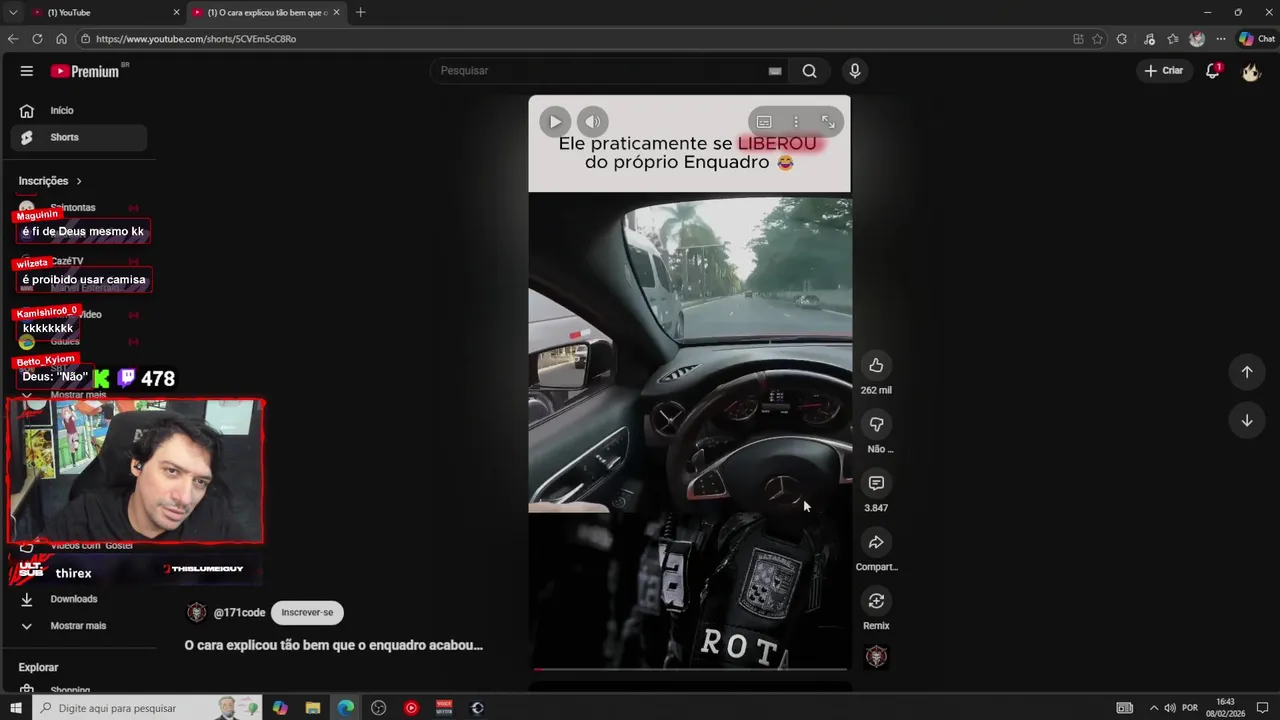Show hidden system tray icons
This screenshot has width=1280, height=720.
click(x=1153, y=708)
